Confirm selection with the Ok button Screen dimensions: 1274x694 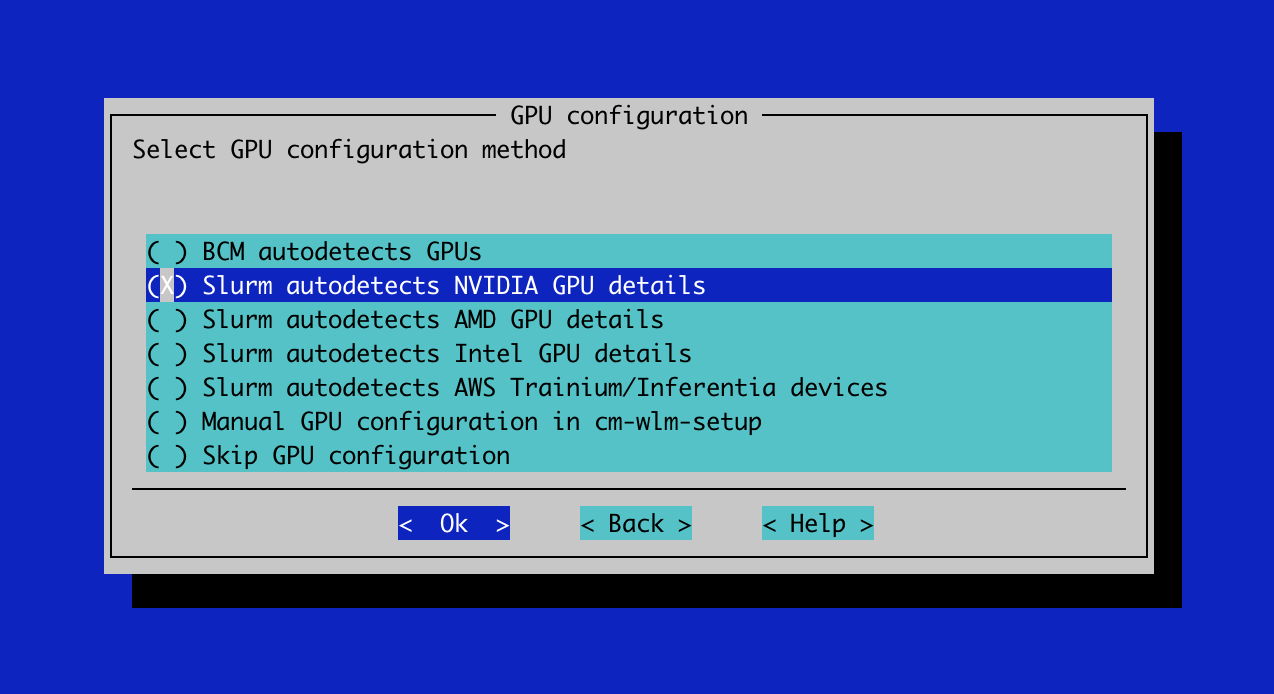454,523
